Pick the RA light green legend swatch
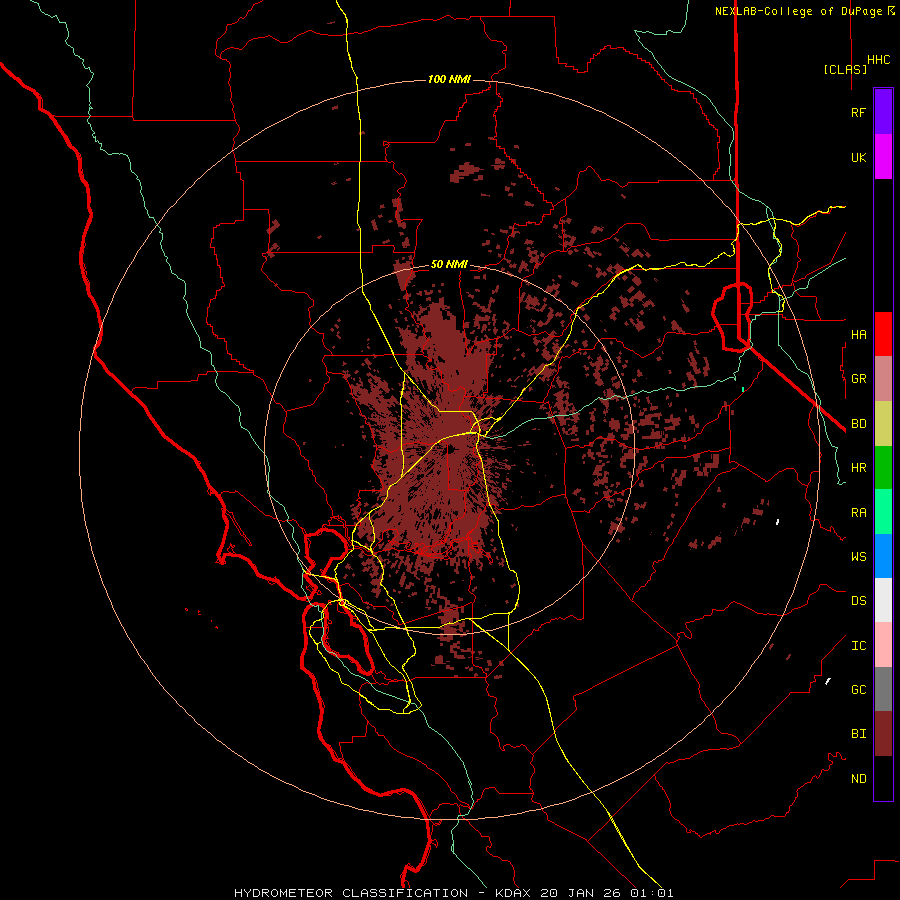Viewport: 900px width, 900px height. tap(883, 512)
